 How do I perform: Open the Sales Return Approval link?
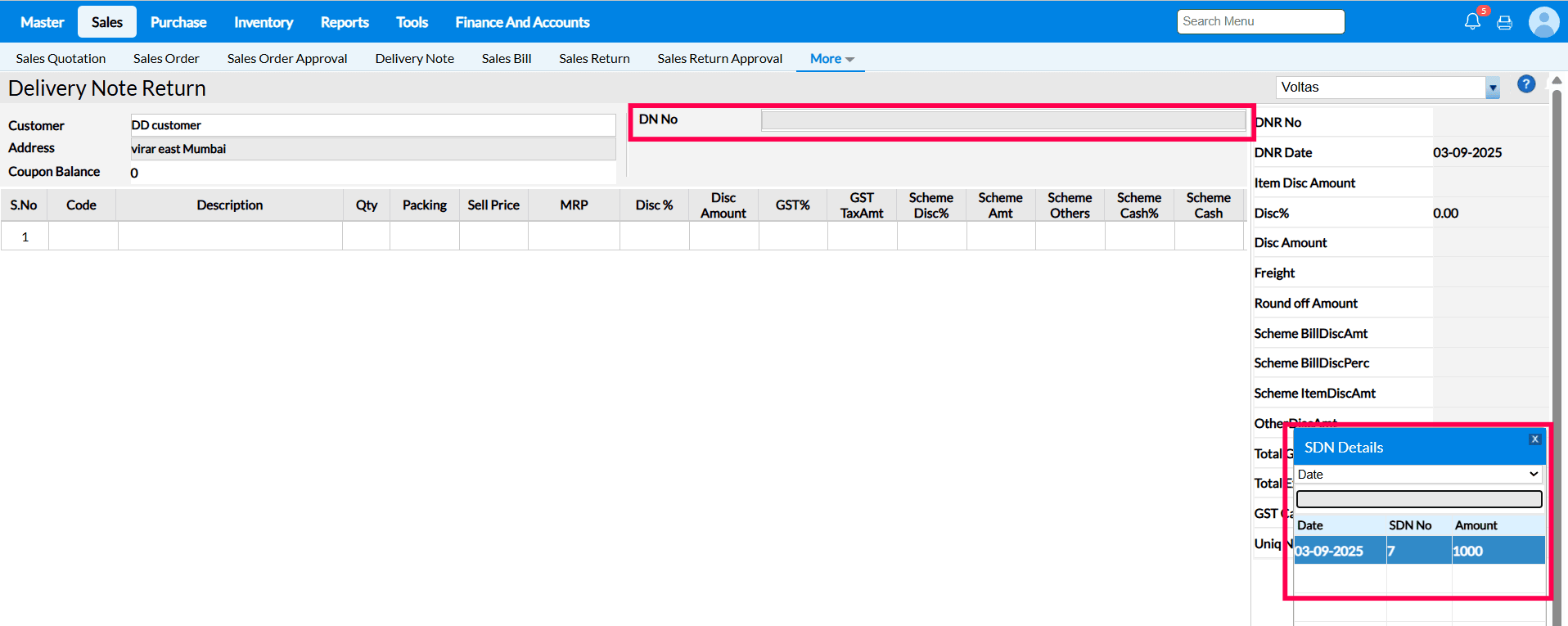pyautogui.click(x=719, y=59)
